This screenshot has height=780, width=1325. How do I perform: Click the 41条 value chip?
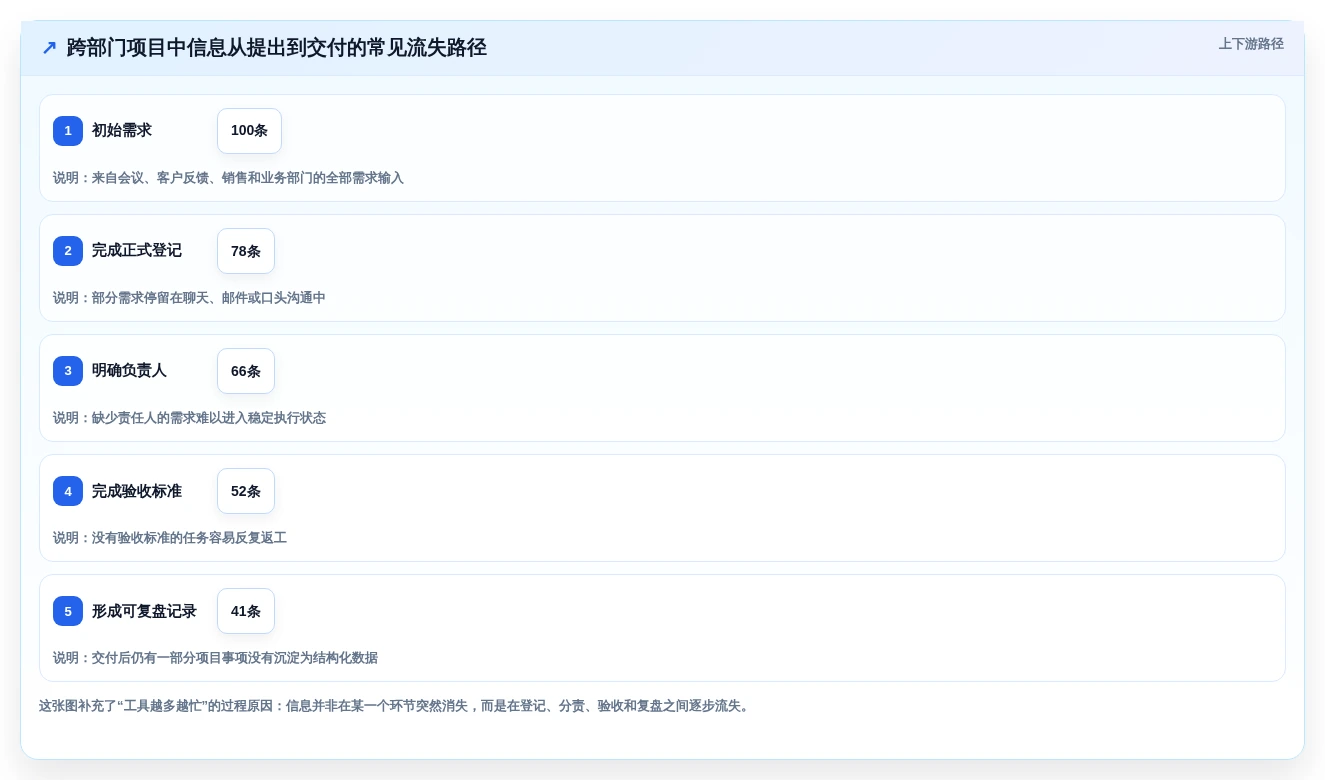click(x=246, y=611)
